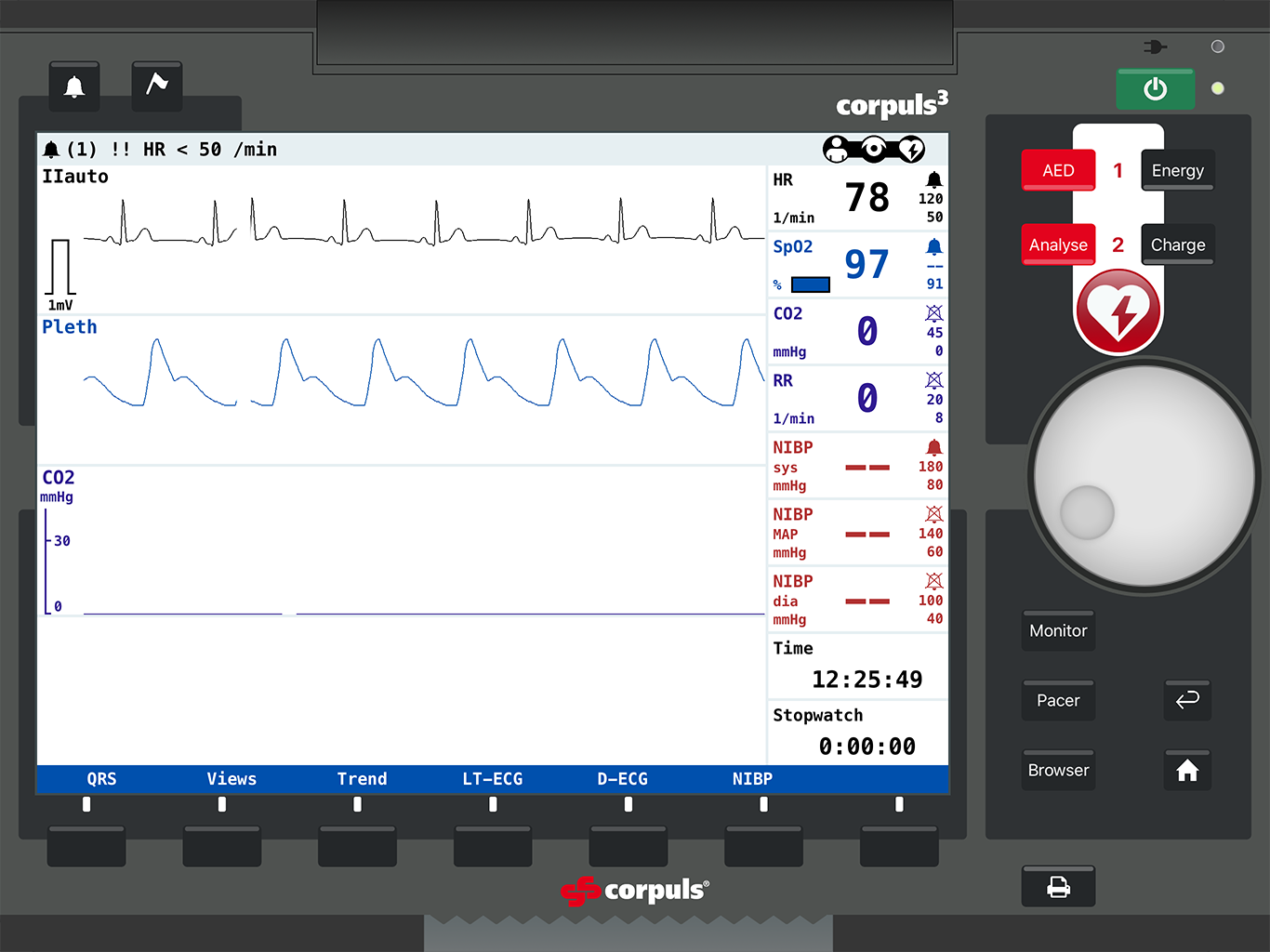
Task: Click hardware softkey below NIBP
Action: coord(764,846)
